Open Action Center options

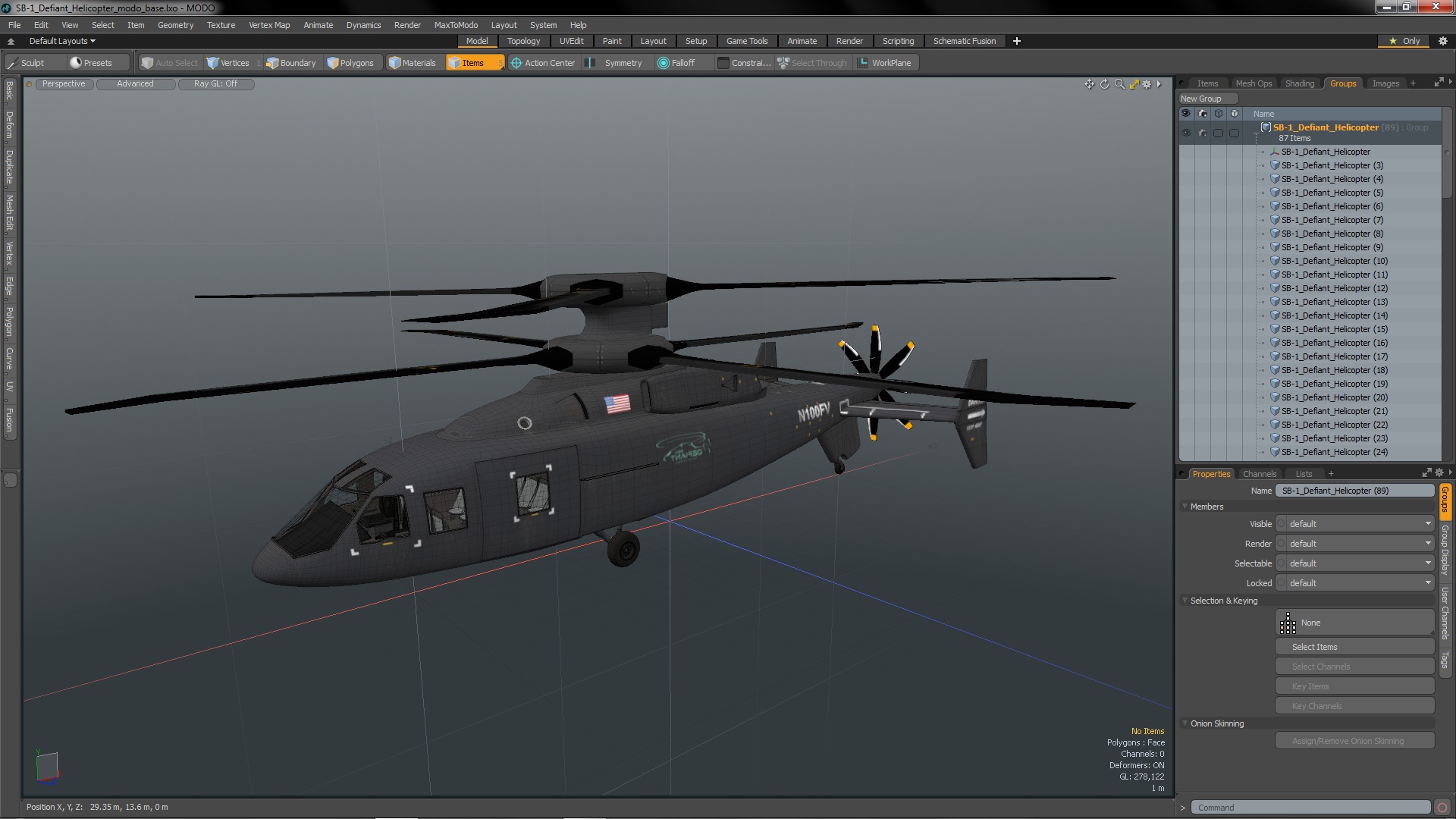(x=543, y=63)
